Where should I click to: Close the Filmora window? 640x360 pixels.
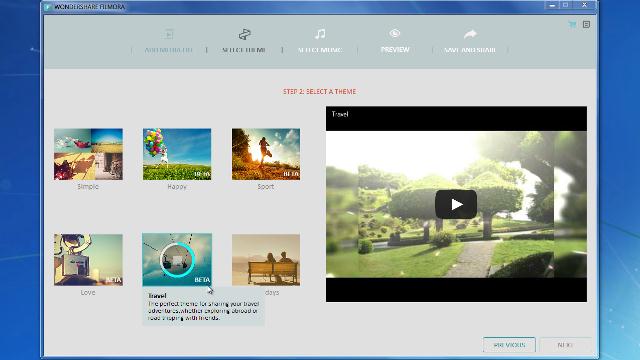[x=584, y=5]
